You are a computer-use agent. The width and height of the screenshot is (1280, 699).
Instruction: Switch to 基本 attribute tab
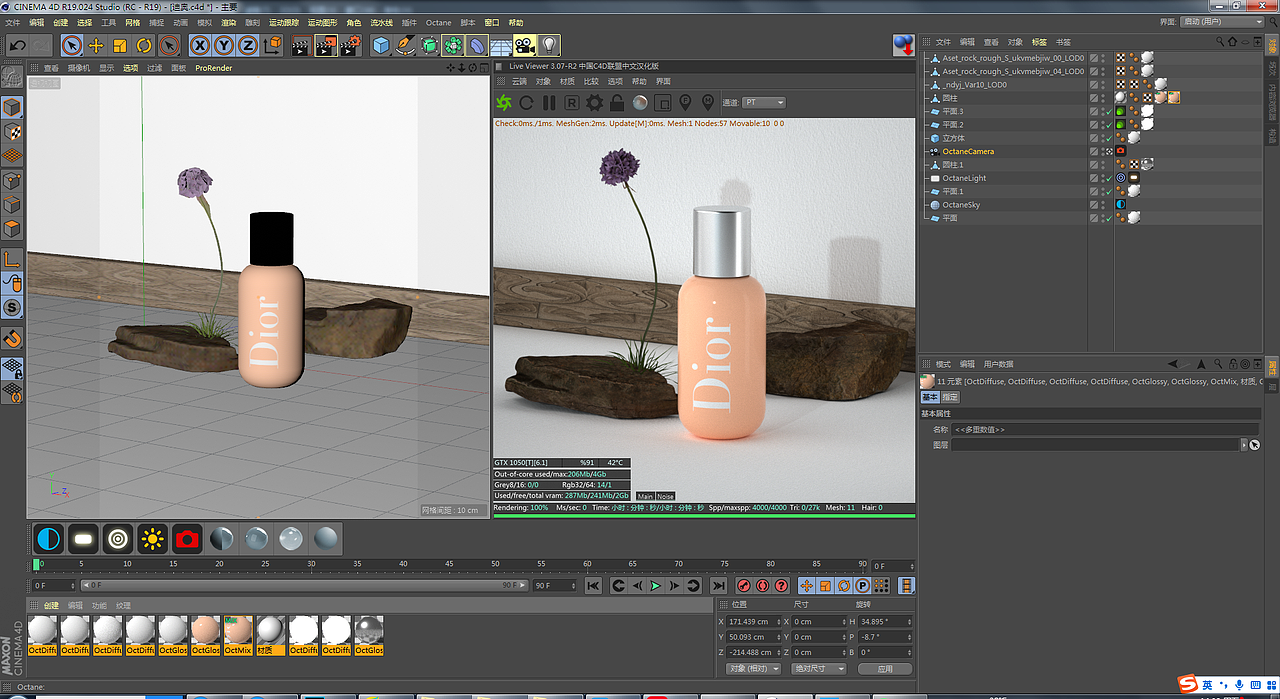point(930,397)
